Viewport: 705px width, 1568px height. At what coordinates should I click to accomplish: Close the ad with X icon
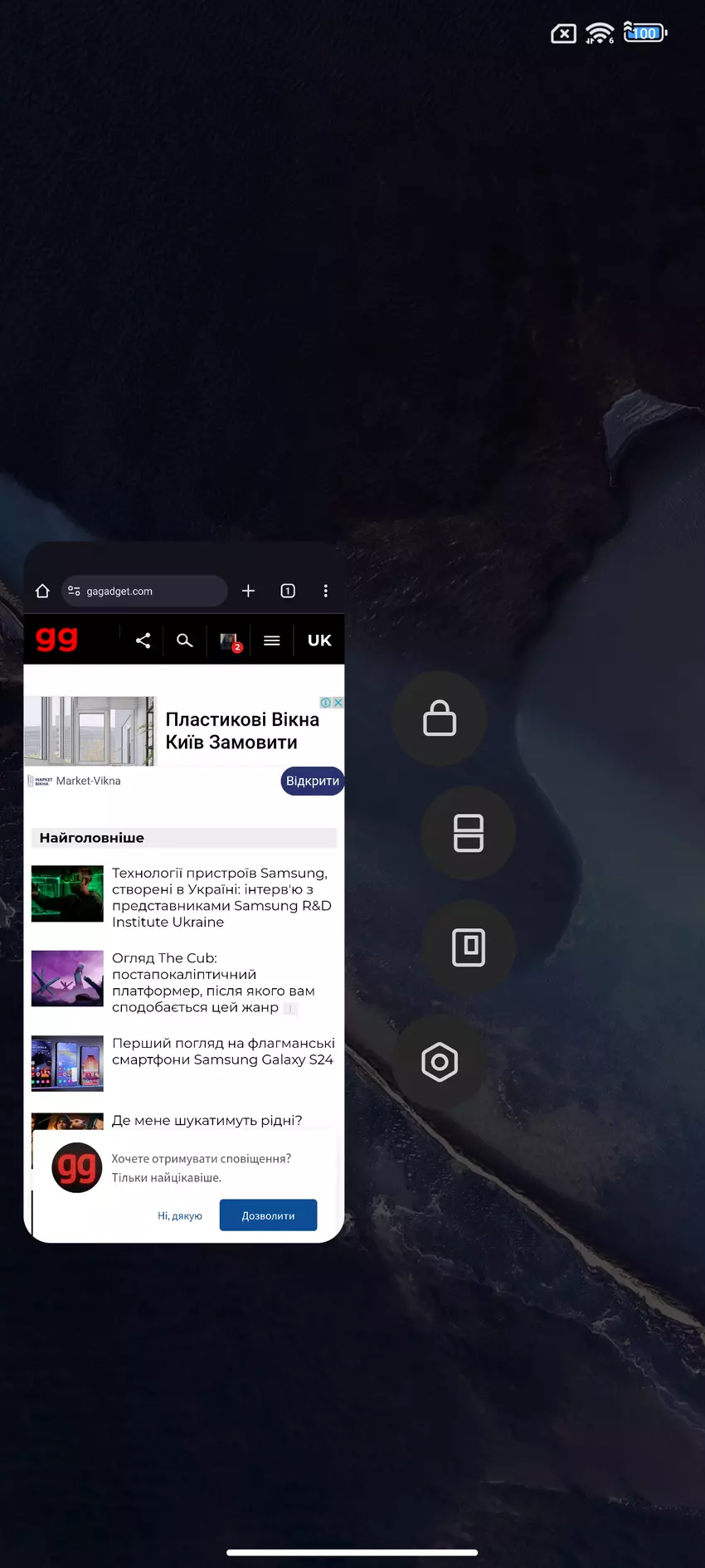click(338, 703)
